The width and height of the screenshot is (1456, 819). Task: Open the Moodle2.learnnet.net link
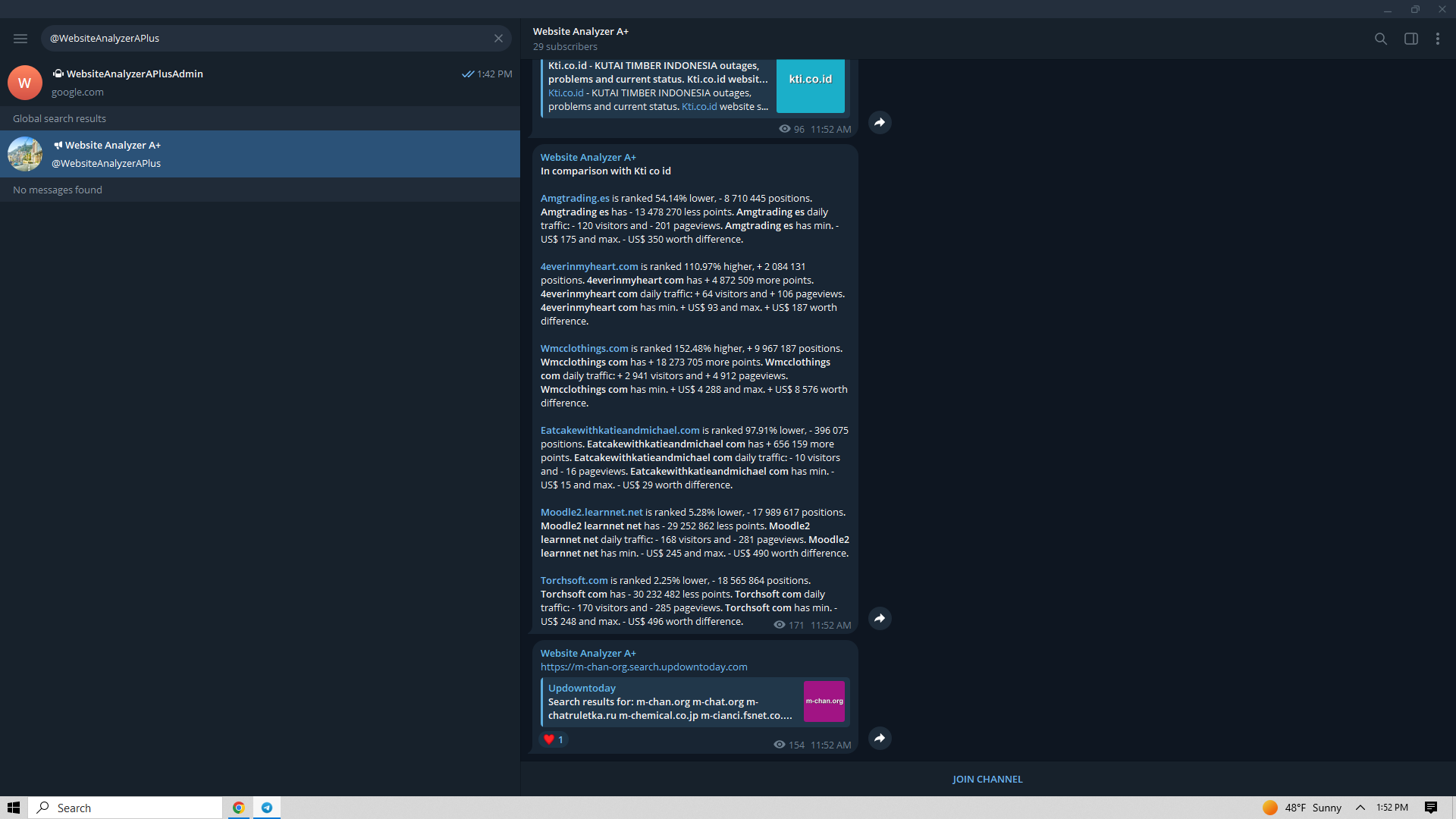coord(591,513)
